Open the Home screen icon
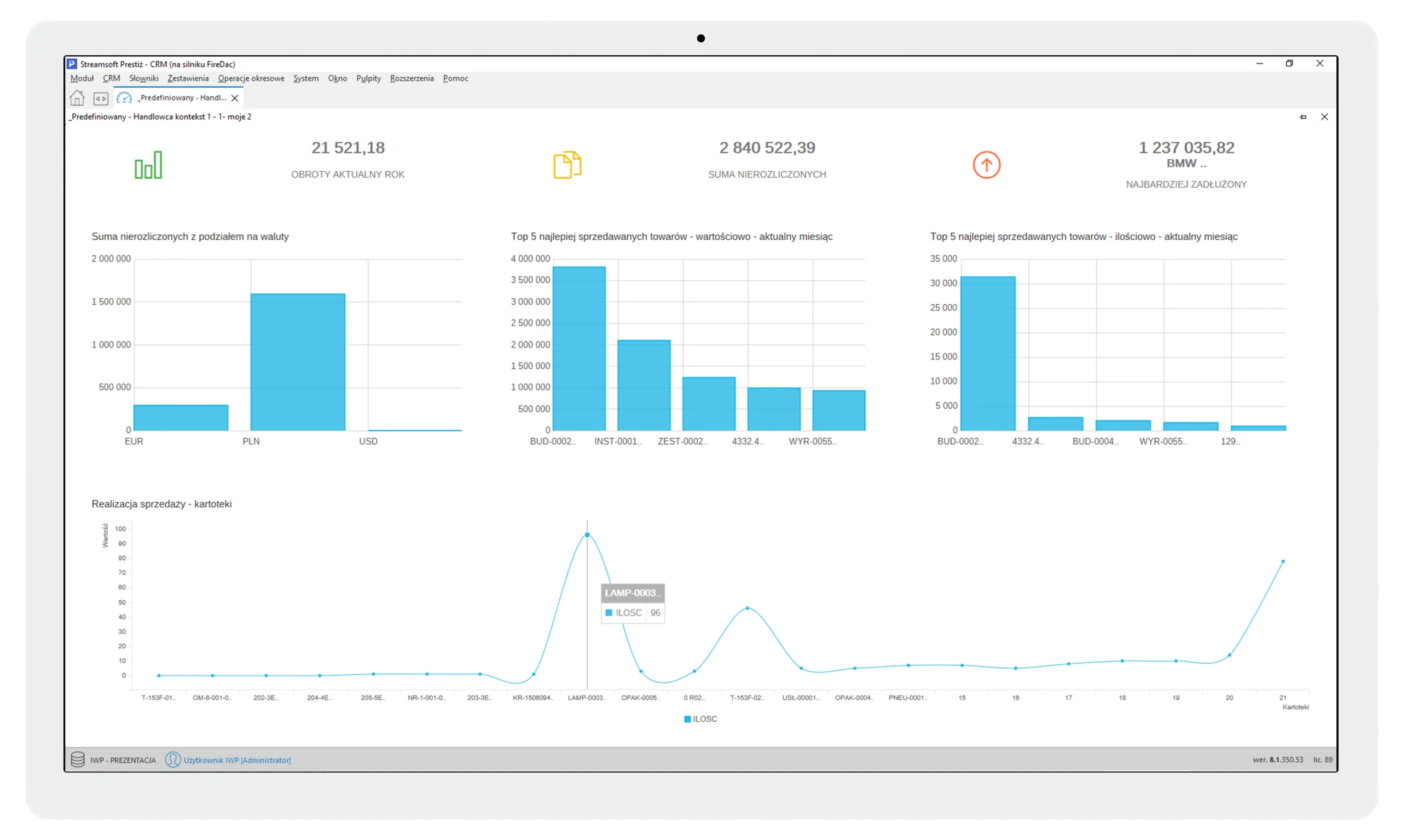This screenshot has height=840, width=1401. coord(77,98)
